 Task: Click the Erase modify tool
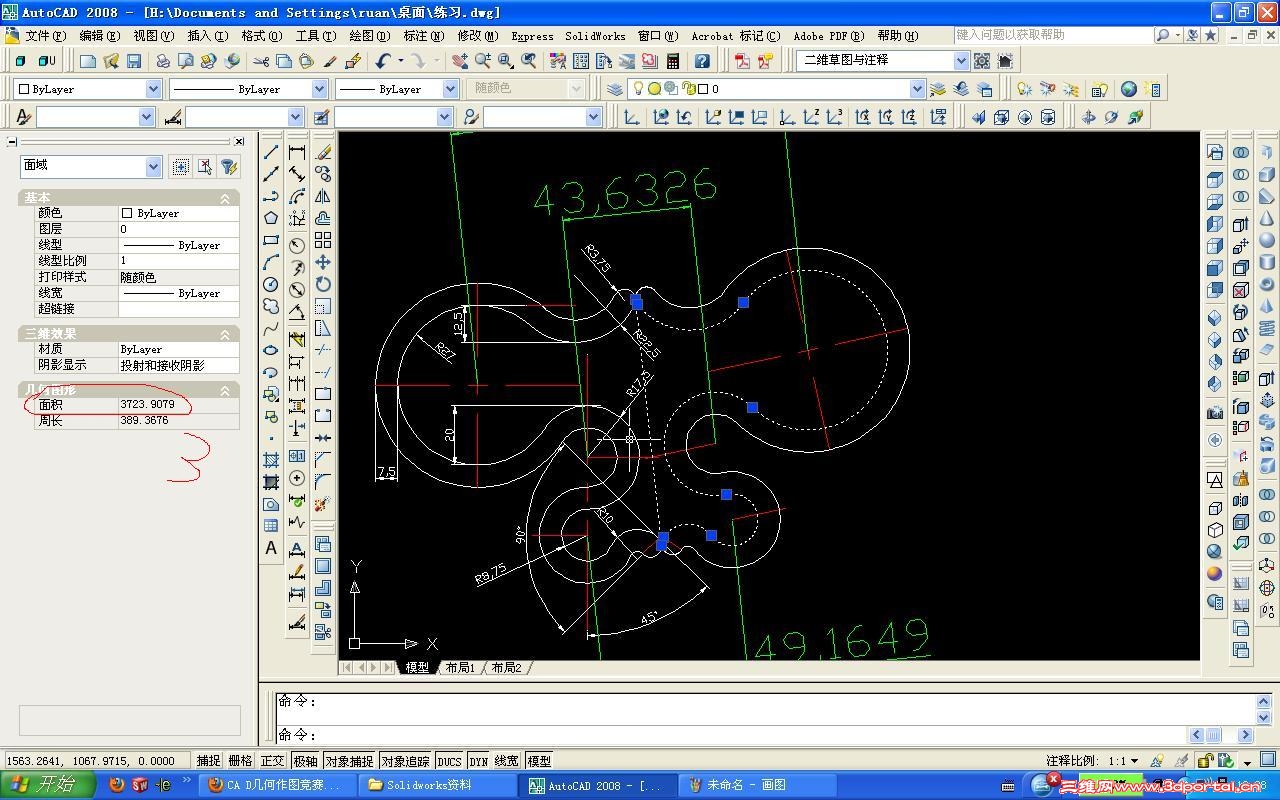tap(323, 152)
